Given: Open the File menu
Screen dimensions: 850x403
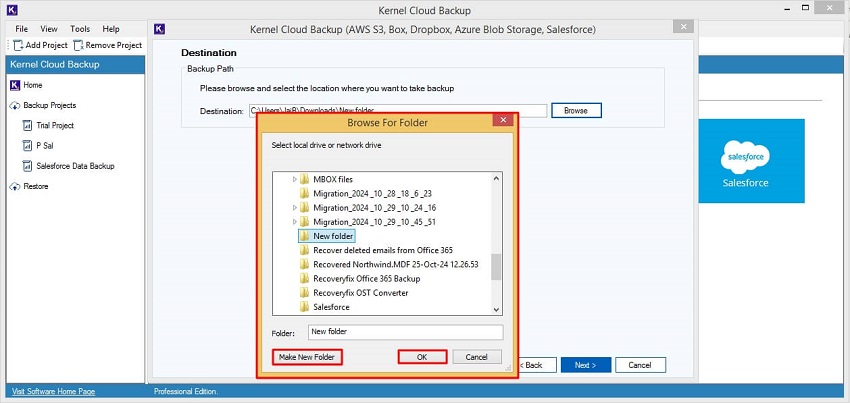Looking at the screenshot, I should pos(22,29).
